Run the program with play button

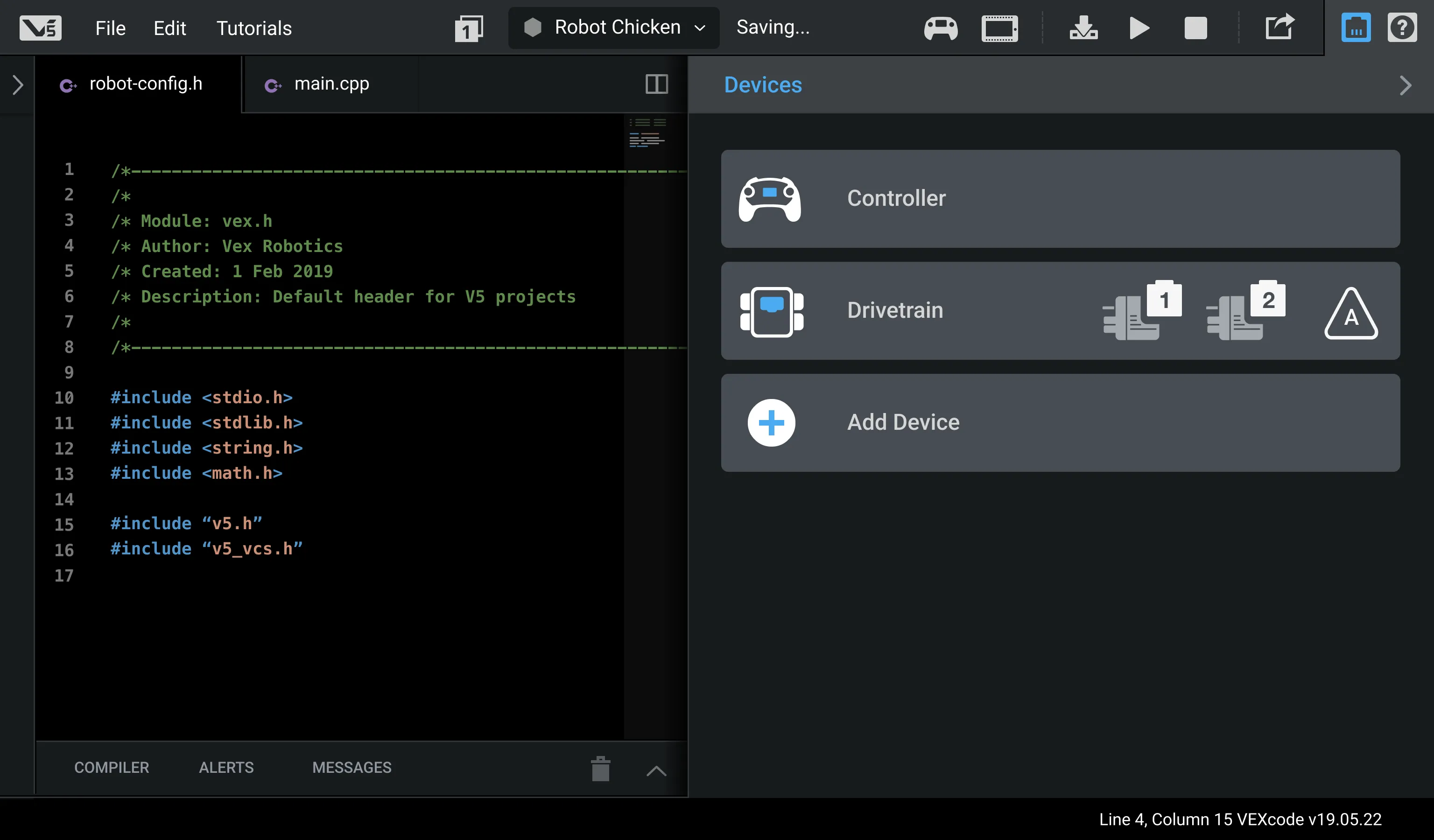1139,28
